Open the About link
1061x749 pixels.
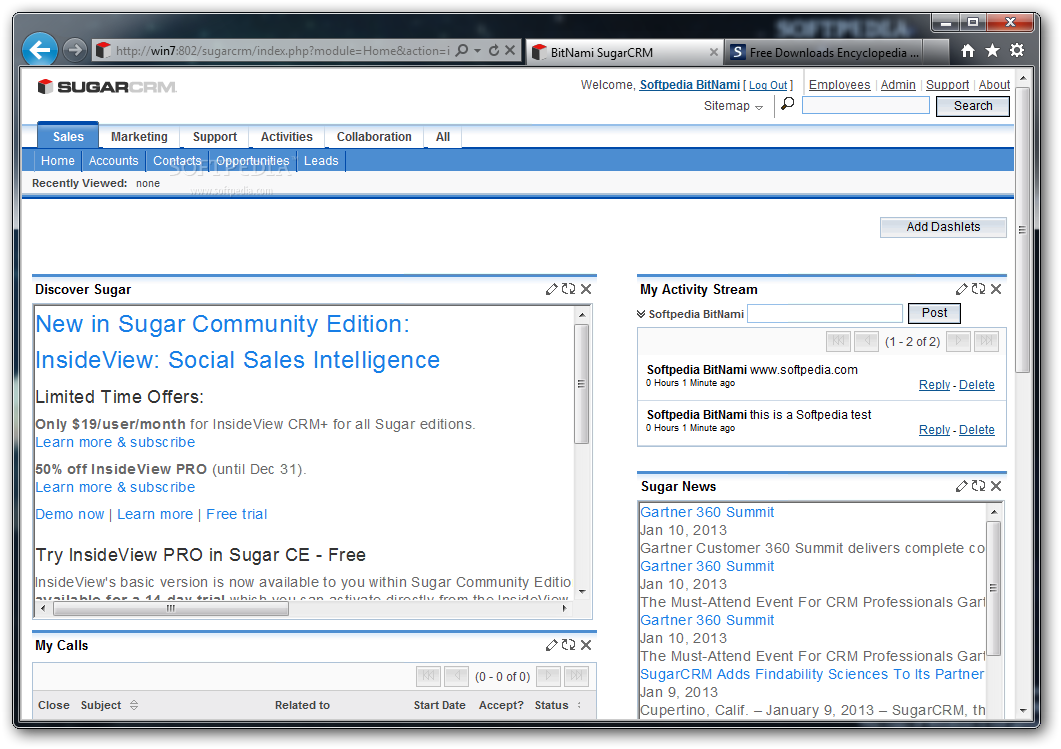coord(994,85)
